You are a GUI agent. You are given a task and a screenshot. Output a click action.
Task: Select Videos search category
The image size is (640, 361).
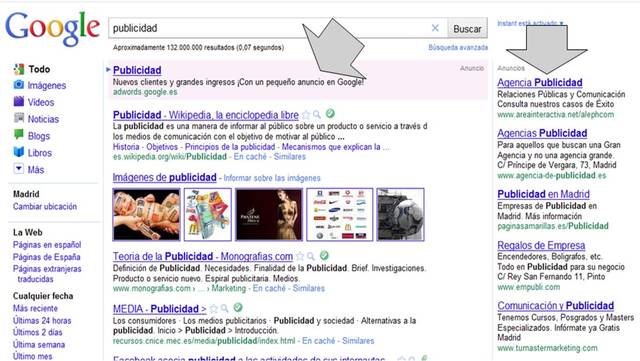(41, 102)
